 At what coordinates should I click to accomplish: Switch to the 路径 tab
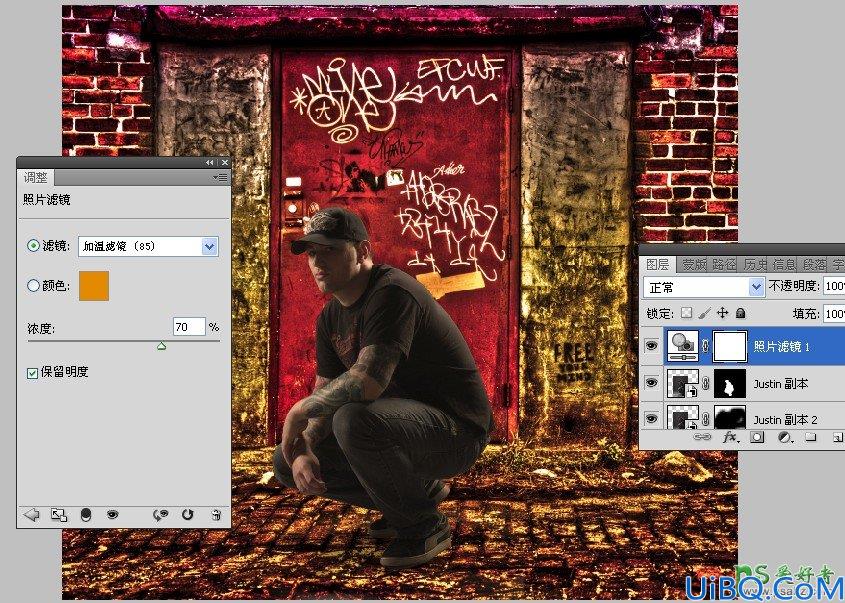coord(724,264)
